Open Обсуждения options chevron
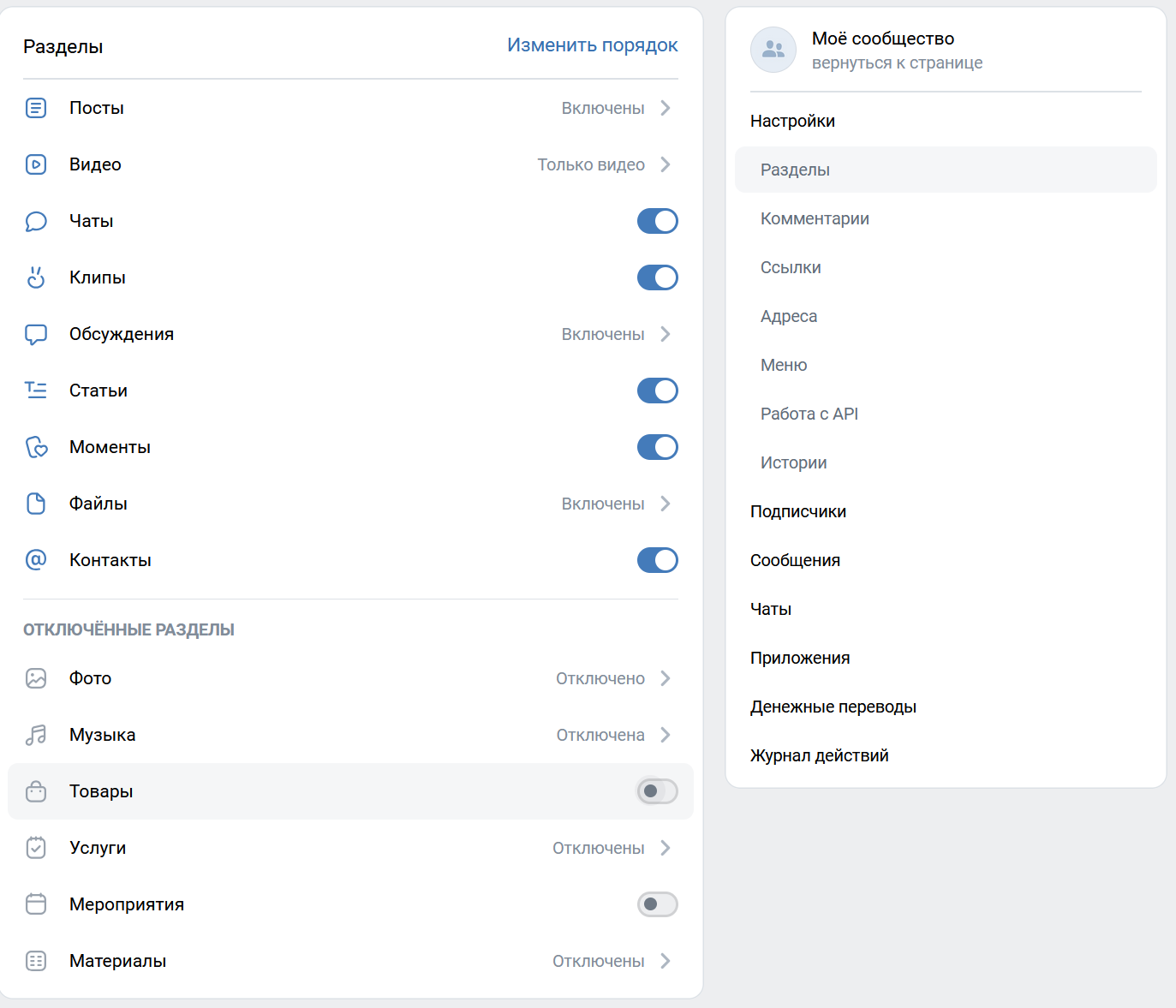 coord(666,334)
